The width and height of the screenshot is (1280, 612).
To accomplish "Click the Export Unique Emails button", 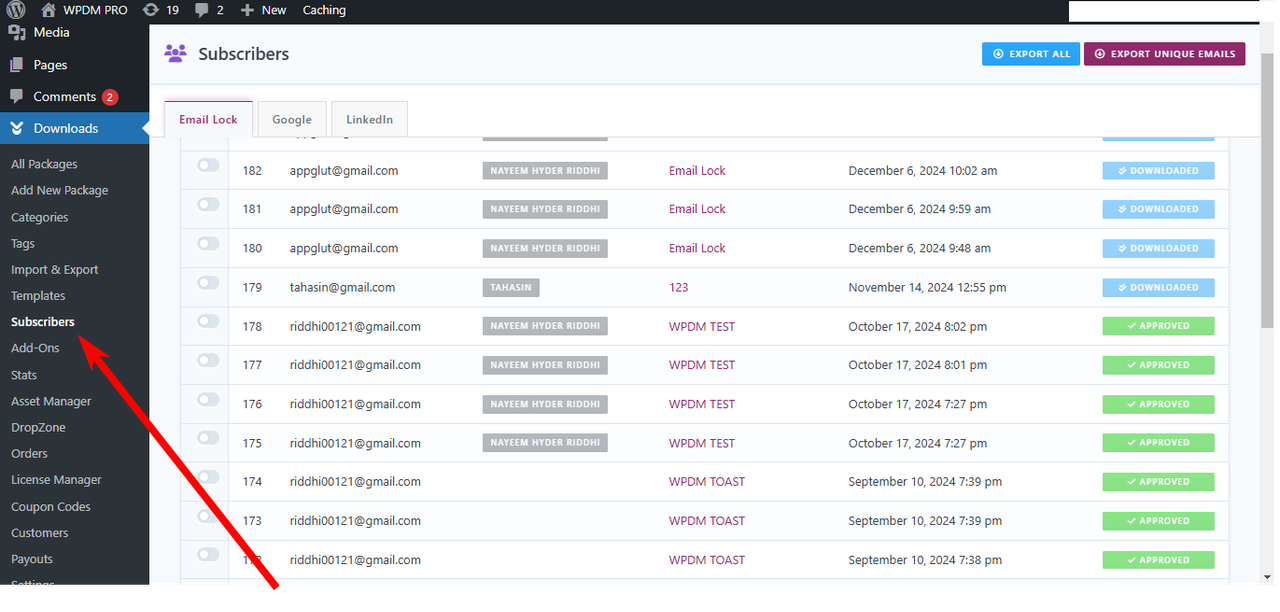I will point(1164,54).
